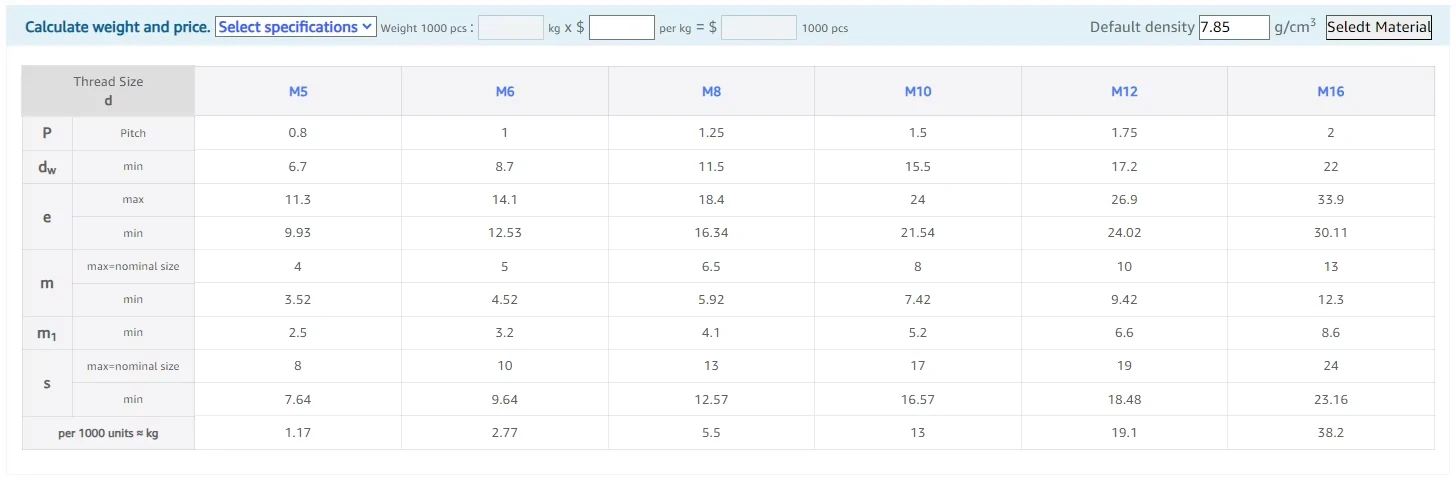Select m min value 12.3
The width and height of the screenshot is (1456, 482).
[1331, 300]
